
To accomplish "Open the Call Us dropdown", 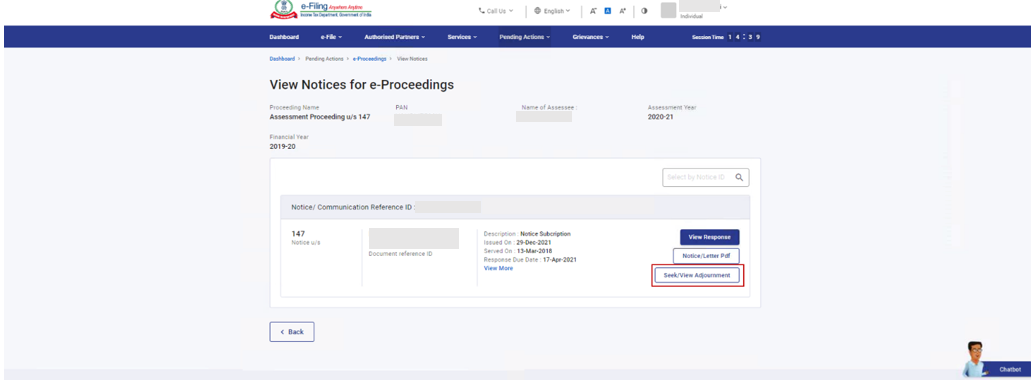I will click(496, 11).
